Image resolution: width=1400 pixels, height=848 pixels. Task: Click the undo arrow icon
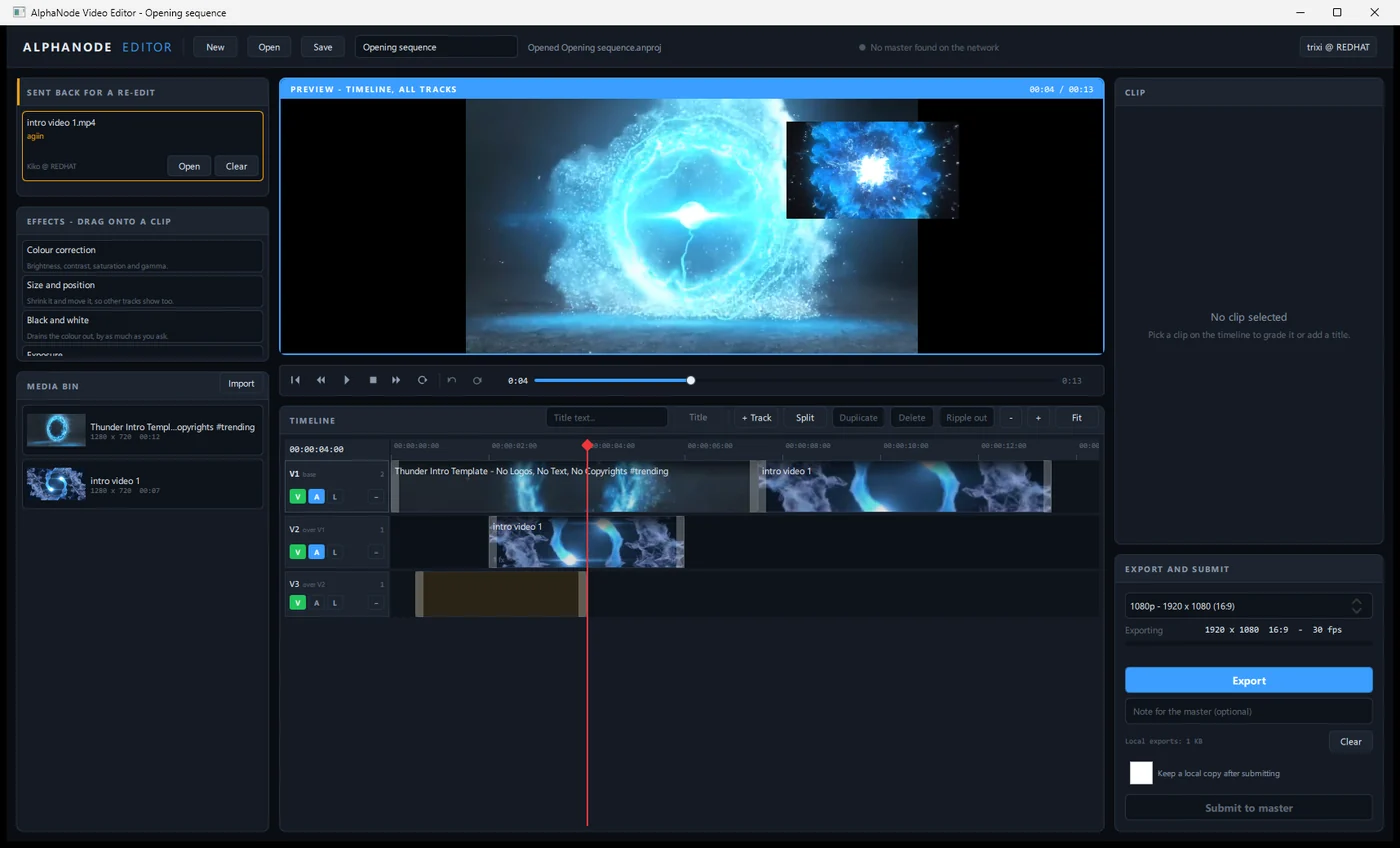point(452,380)
